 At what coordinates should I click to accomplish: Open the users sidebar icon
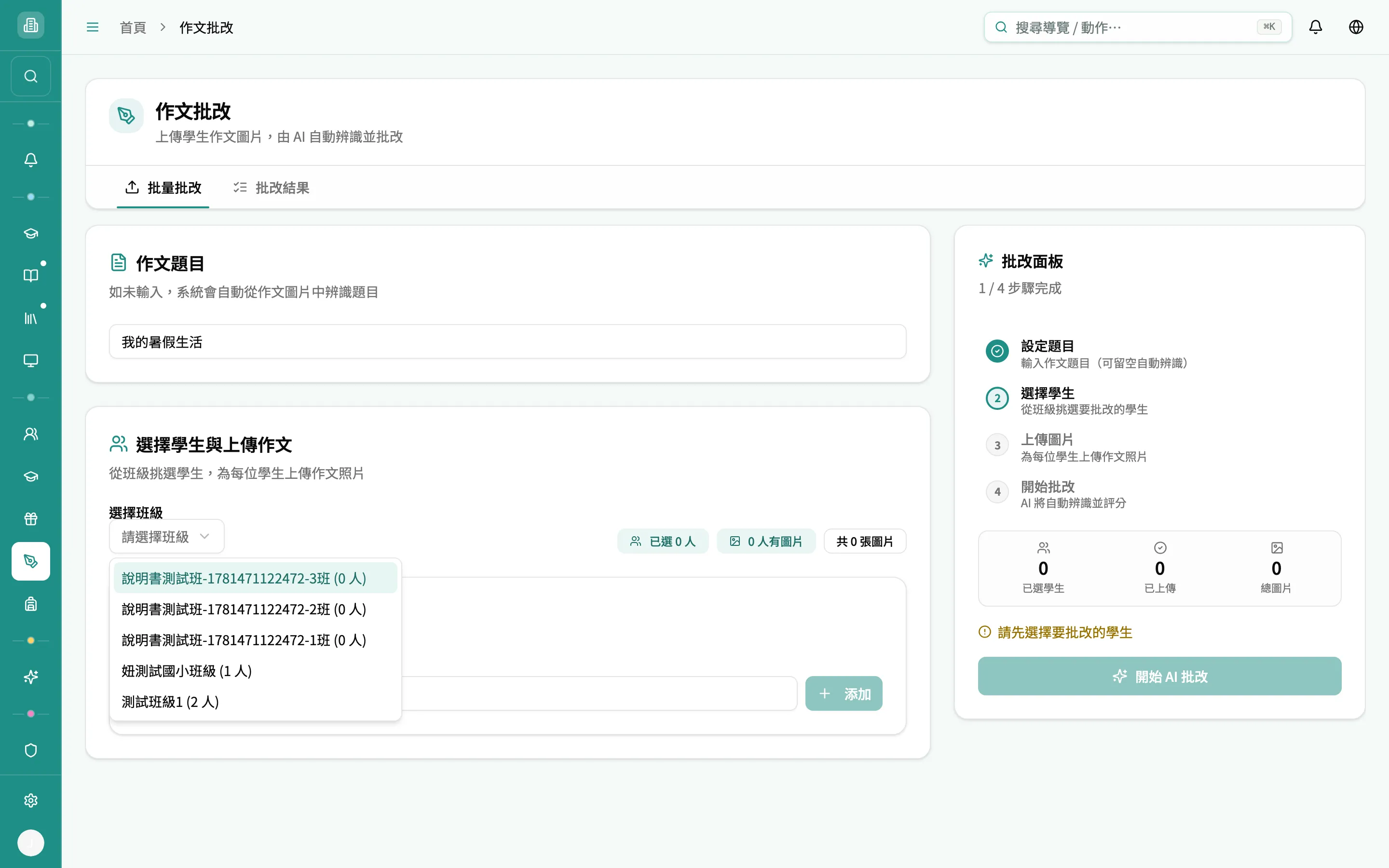click(x=30, y=434)
